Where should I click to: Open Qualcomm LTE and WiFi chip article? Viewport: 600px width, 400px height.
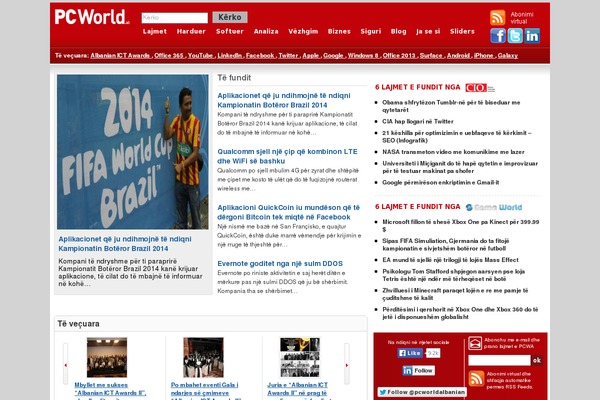coord(287,156)
